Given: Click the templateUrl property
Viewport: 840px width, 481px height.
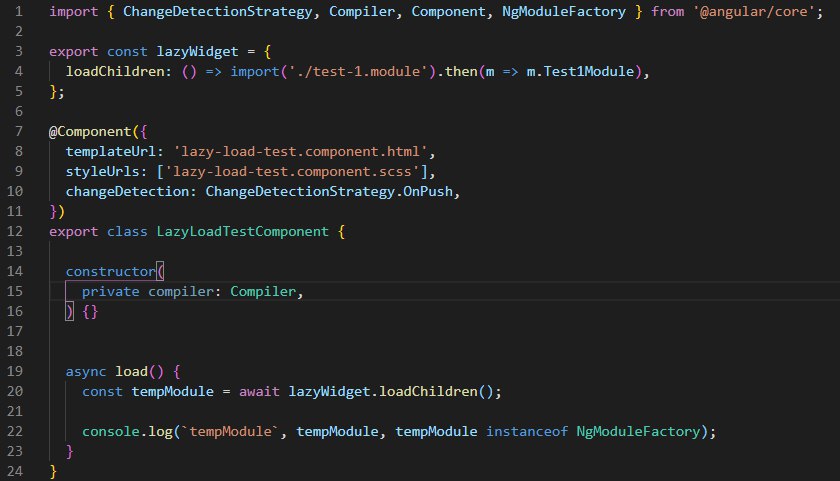Looking at the screenshot, I should point(110,152).
